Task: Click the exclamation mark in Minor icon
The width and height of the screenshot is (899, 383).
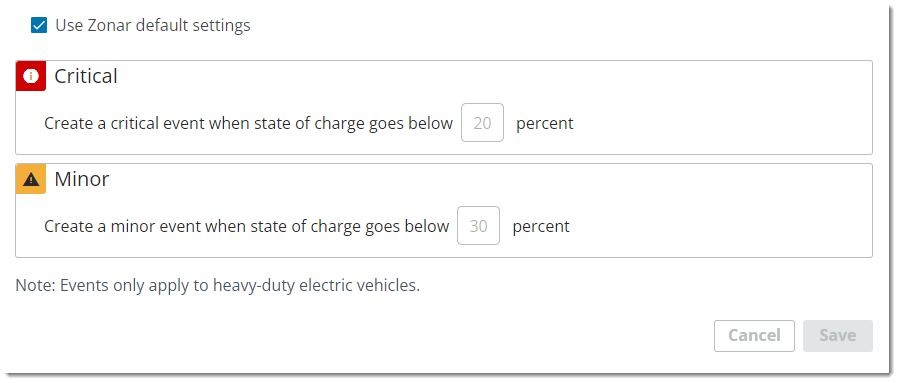Action: [30, 181]
